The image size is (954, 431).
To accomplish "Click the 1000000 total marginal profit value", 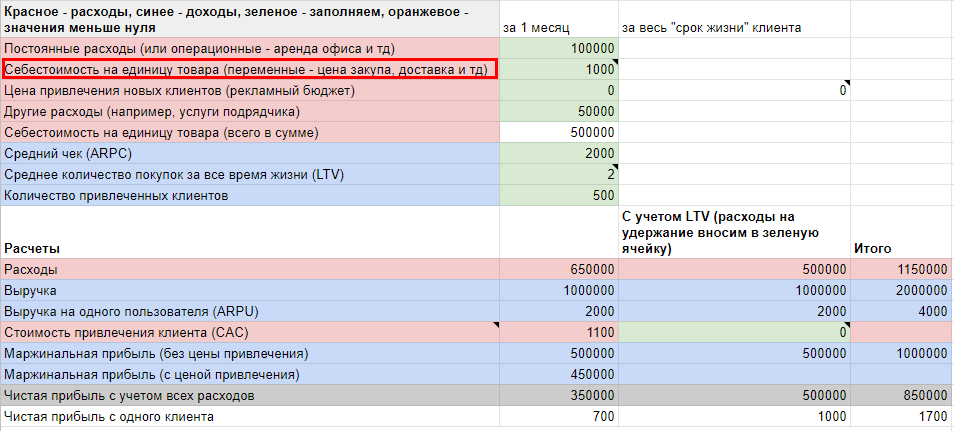I will click(901, 353).
